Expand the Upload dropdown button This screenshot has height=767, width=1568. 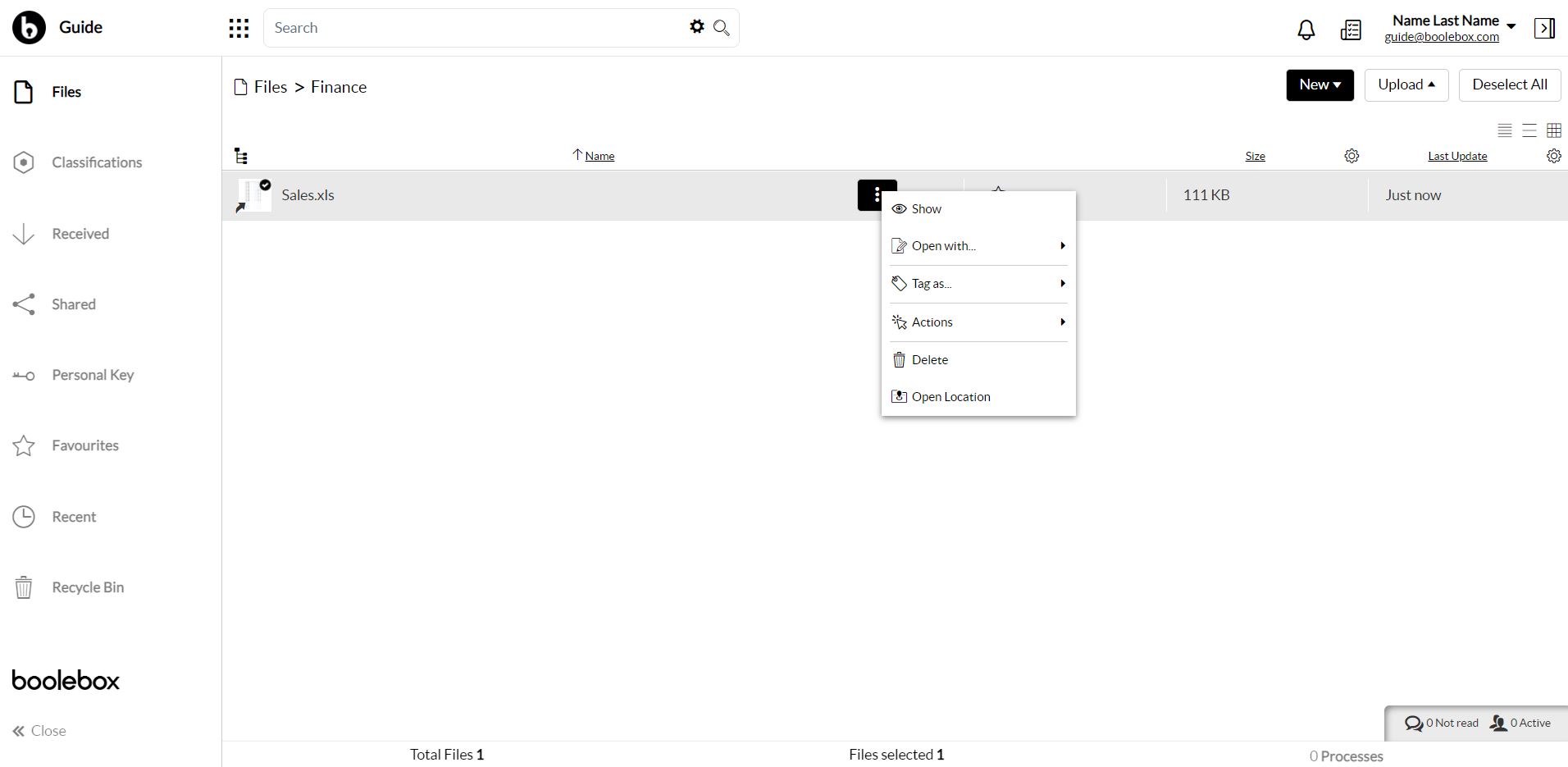pos(1406,85)
